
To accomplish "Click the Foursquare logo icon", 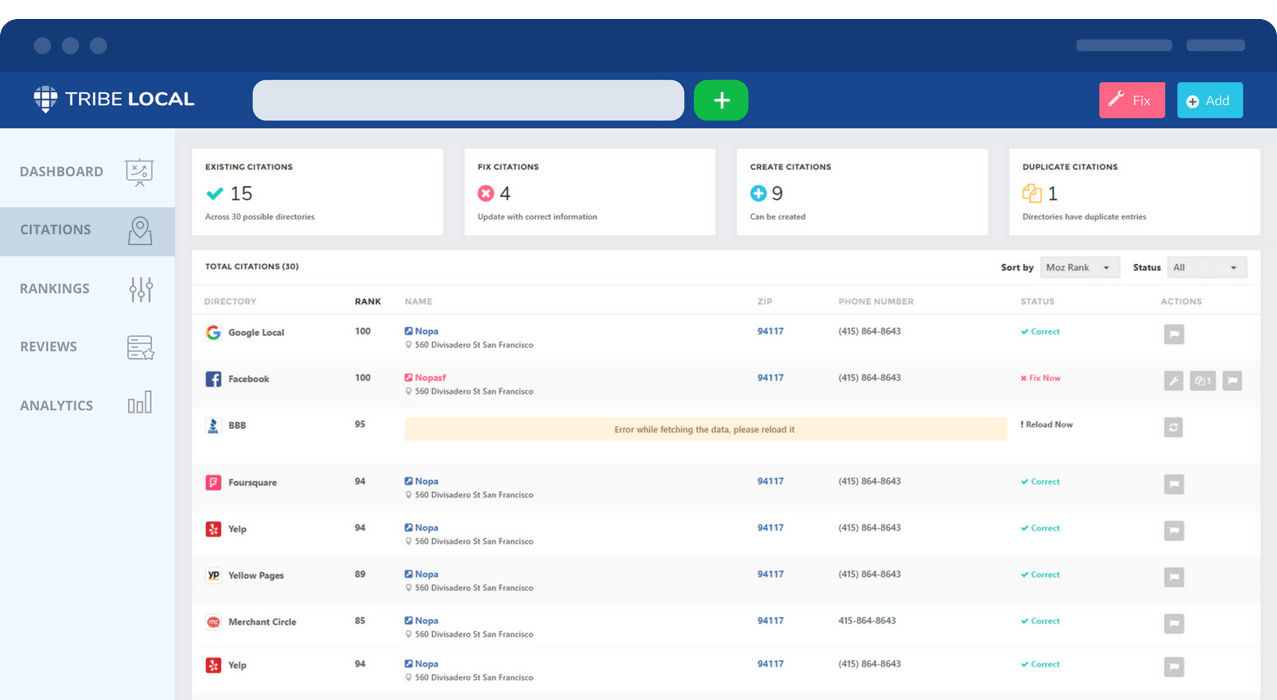I will pos(213,482).
